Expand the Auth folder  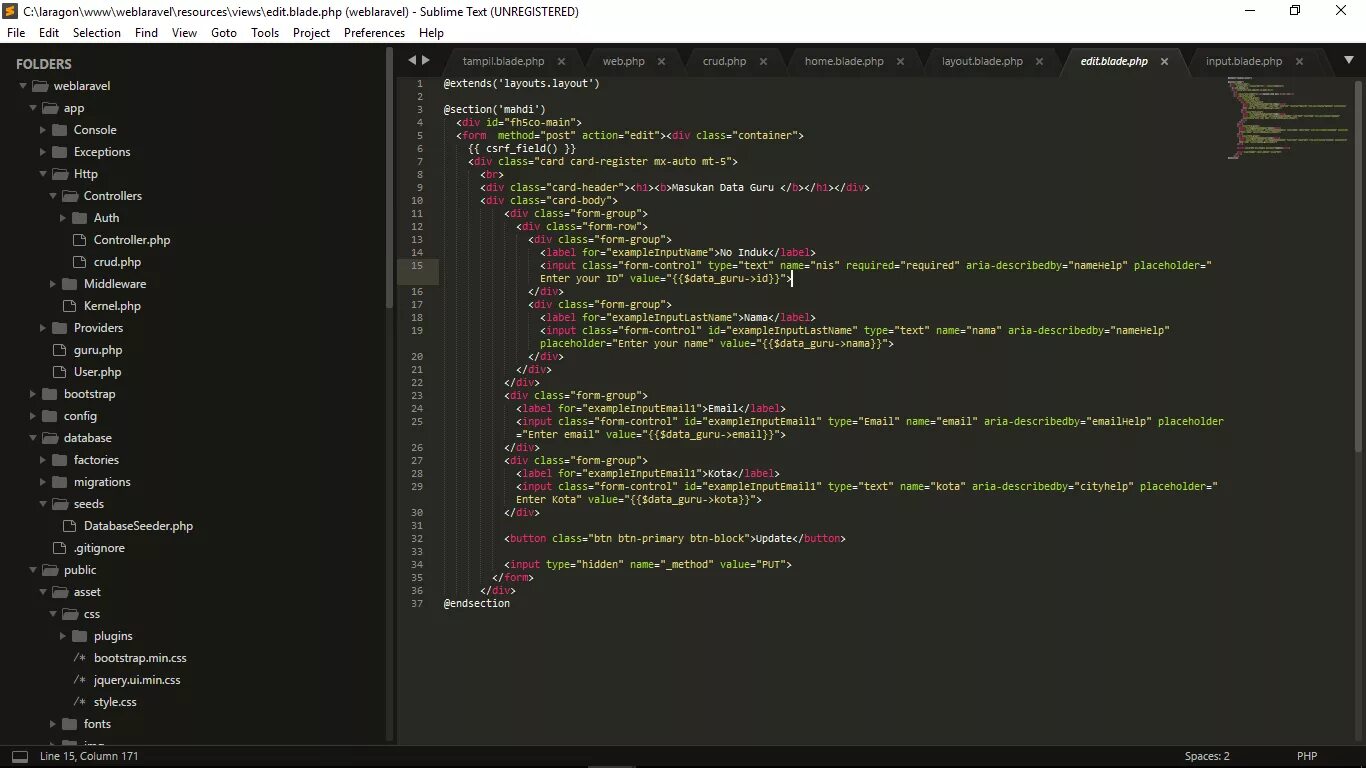tap(63, 218)
